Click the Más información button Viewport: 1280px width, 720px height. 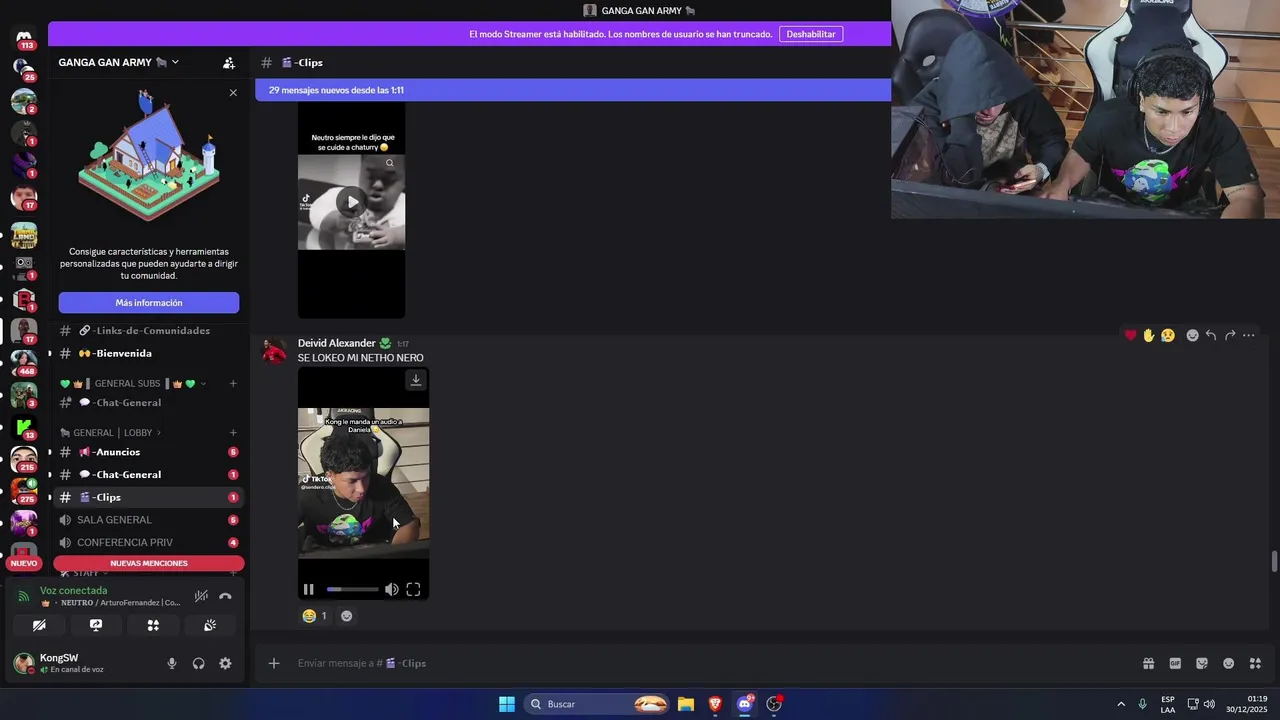(x=149, y=303)
